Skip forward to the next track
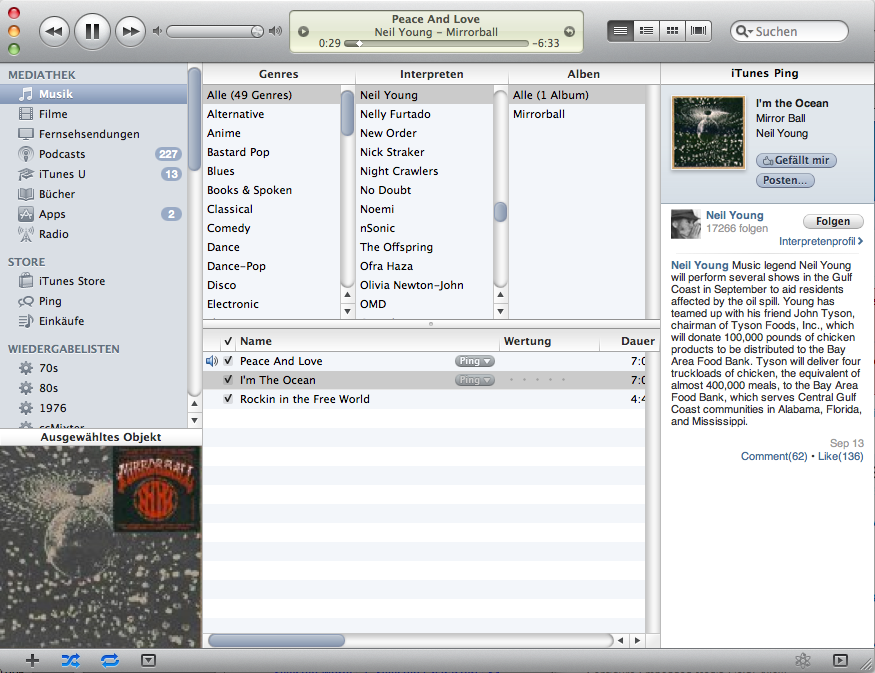The width and height of the screenshot is (875, 673). [130, 31]
